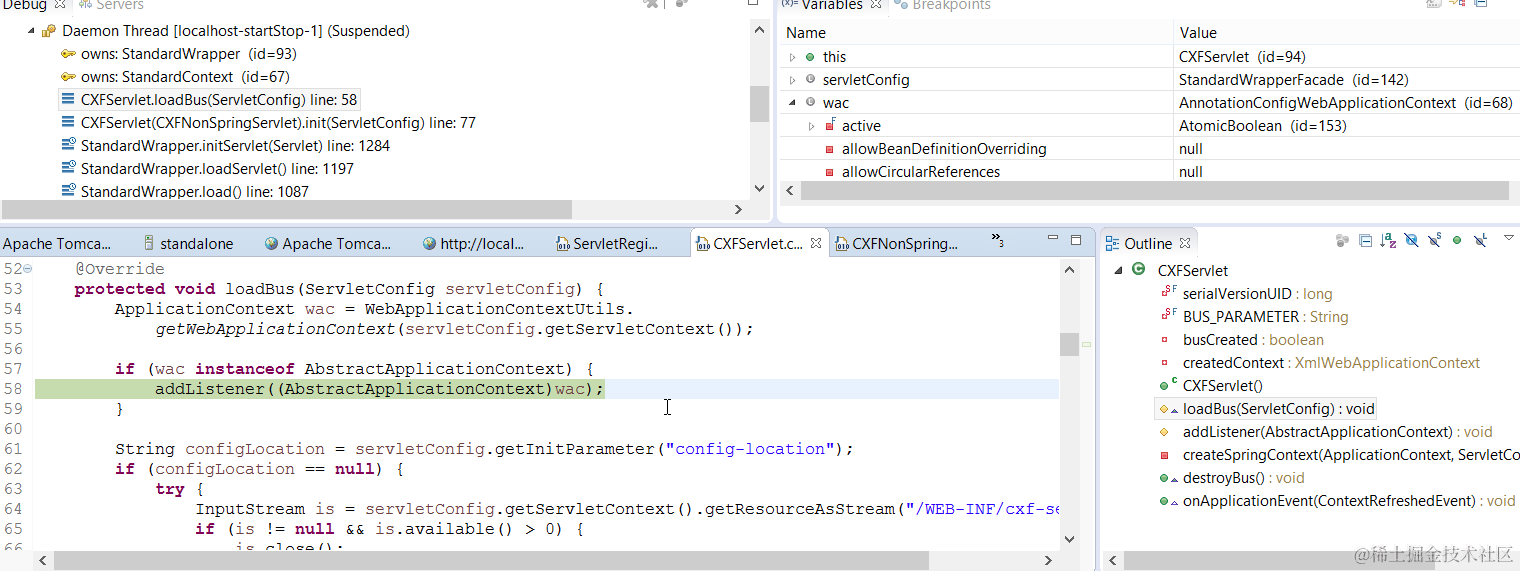The height and width of the screenshot is (571, 1520).
Task: Toggle alphabetical Sort in Outline toolbar
Action: (x=1388, y=241)
